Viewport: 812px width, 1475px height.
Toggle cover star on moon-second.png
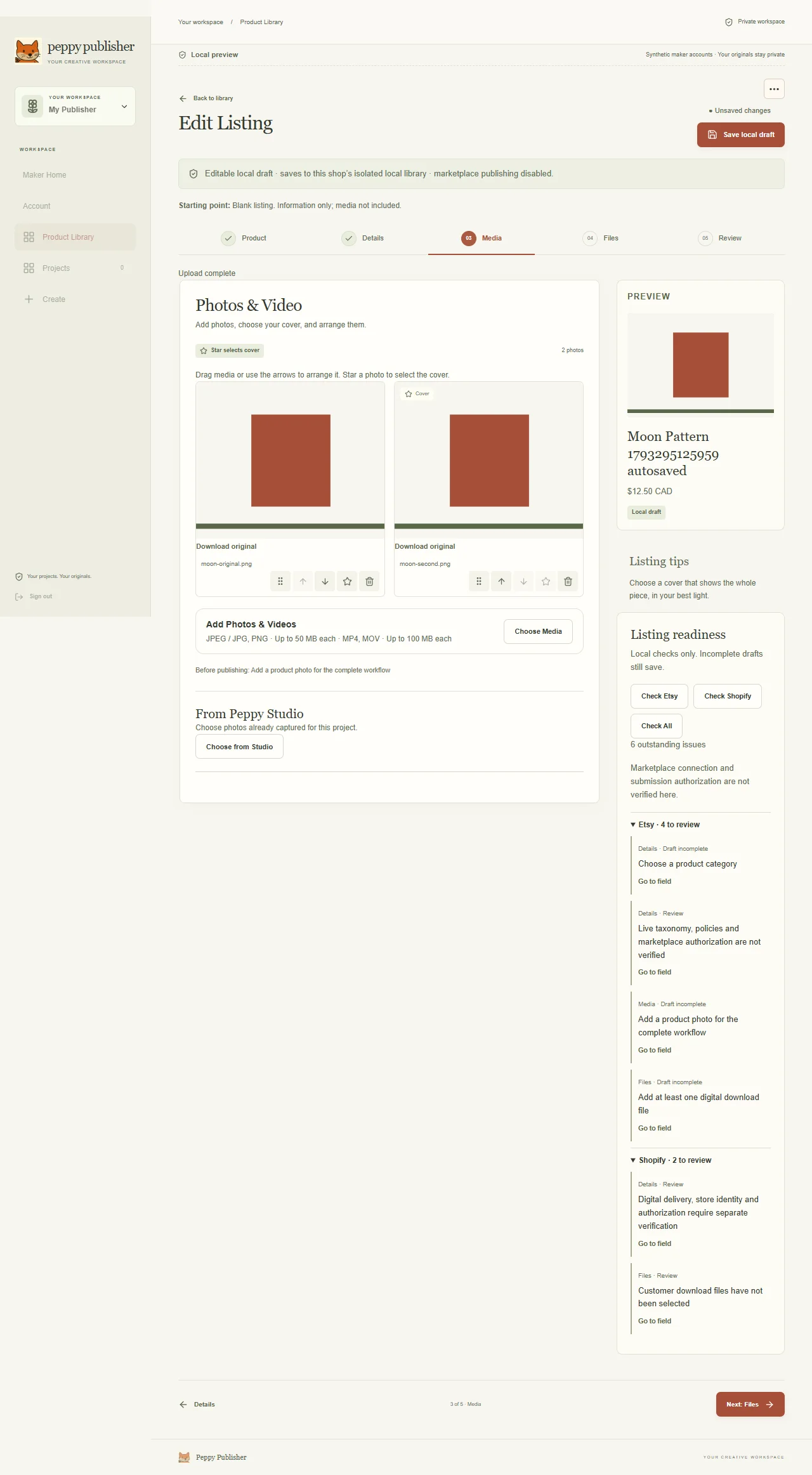(x=546, y=581)
